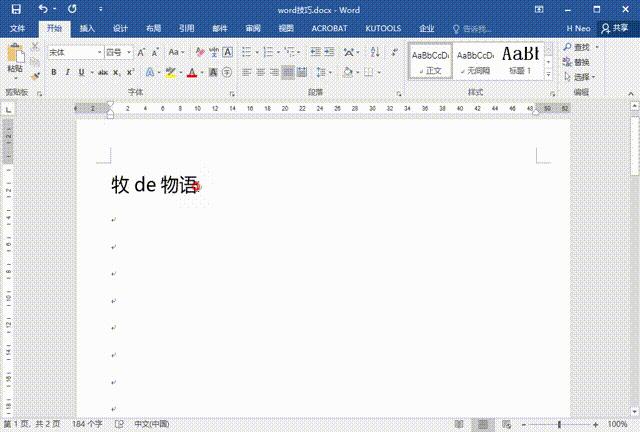Open the 文件 tab

pos(18,28)
